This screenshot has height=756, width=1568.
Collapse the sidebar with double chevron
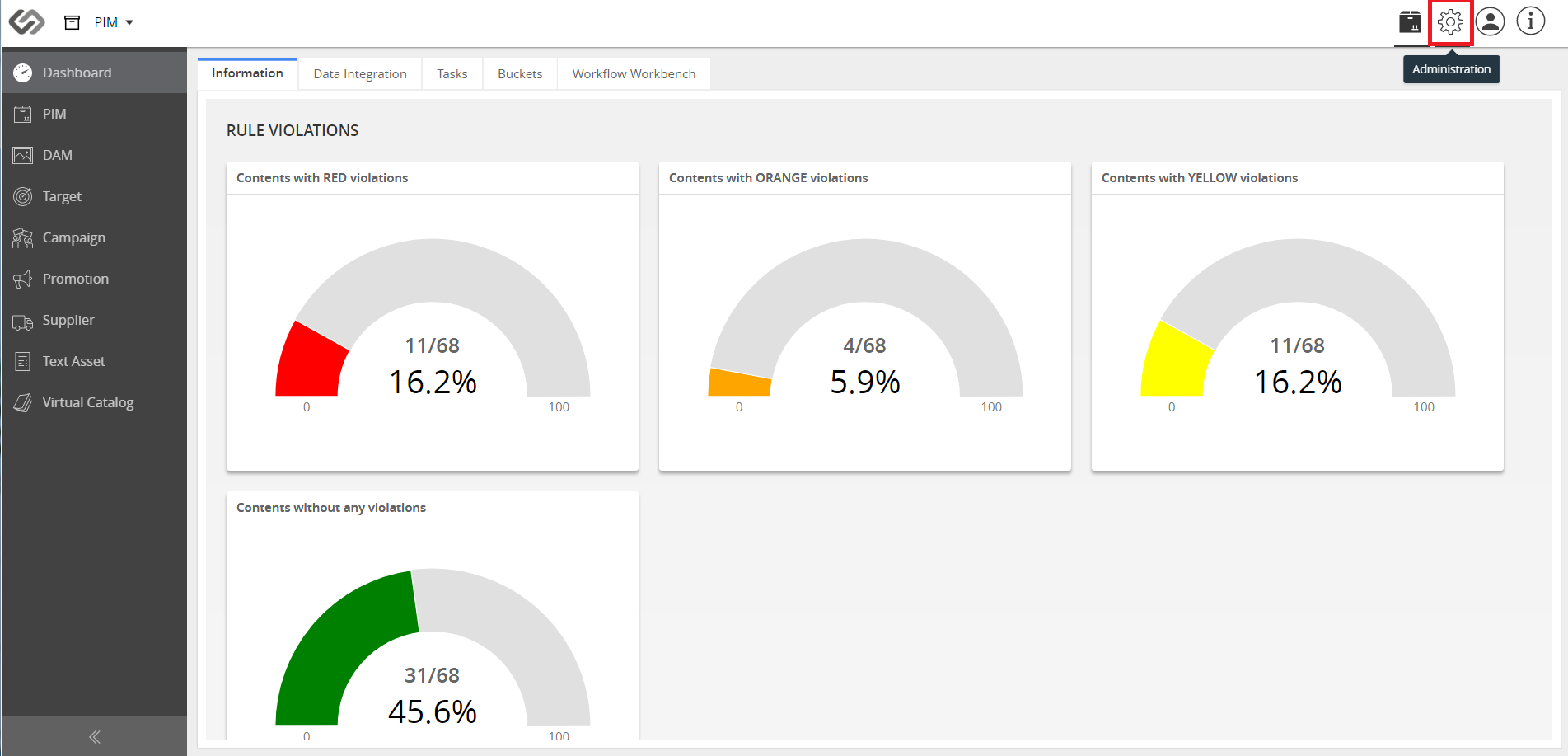[94, 736]
